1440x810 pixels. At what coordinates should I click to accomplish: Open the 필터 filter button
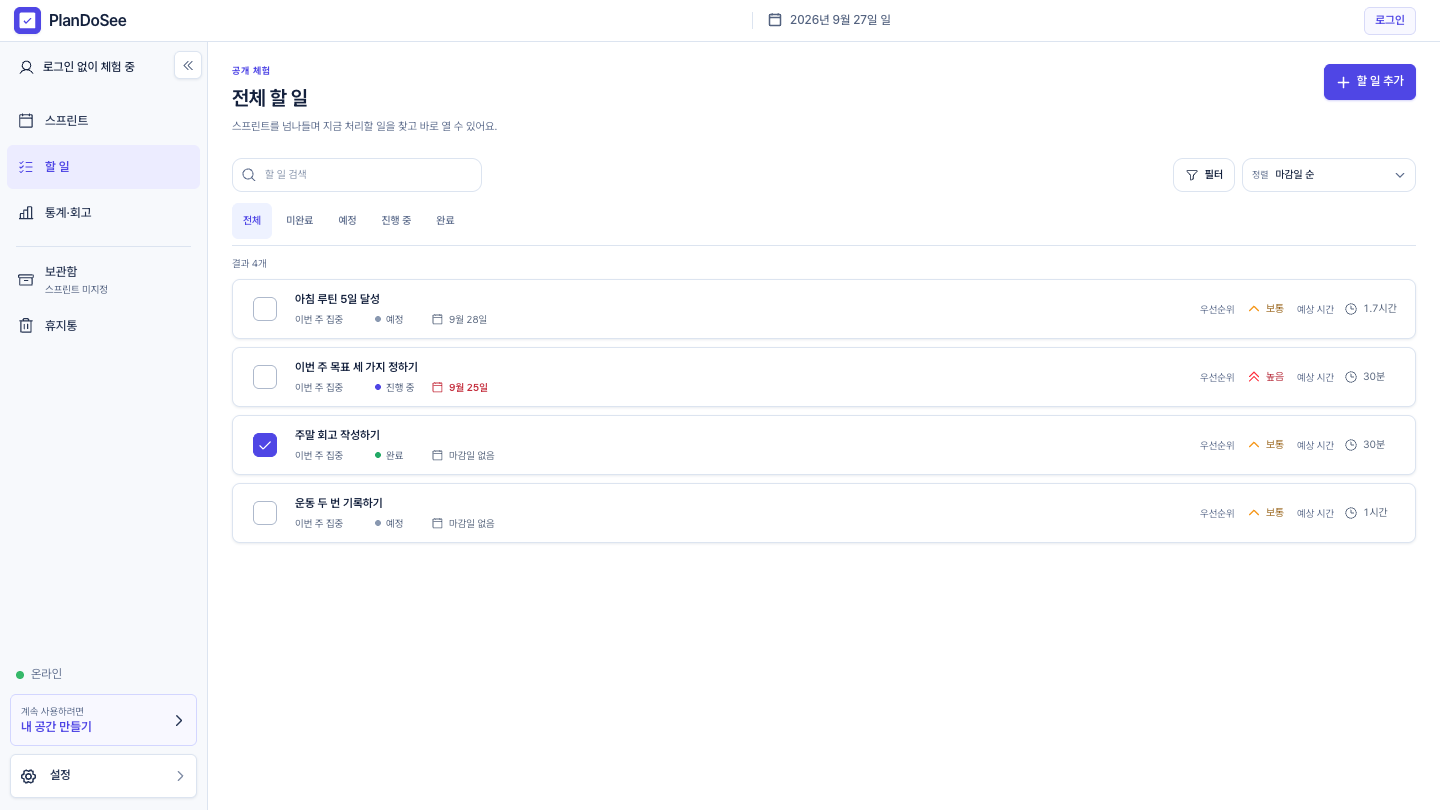[x=1204, y=175]
